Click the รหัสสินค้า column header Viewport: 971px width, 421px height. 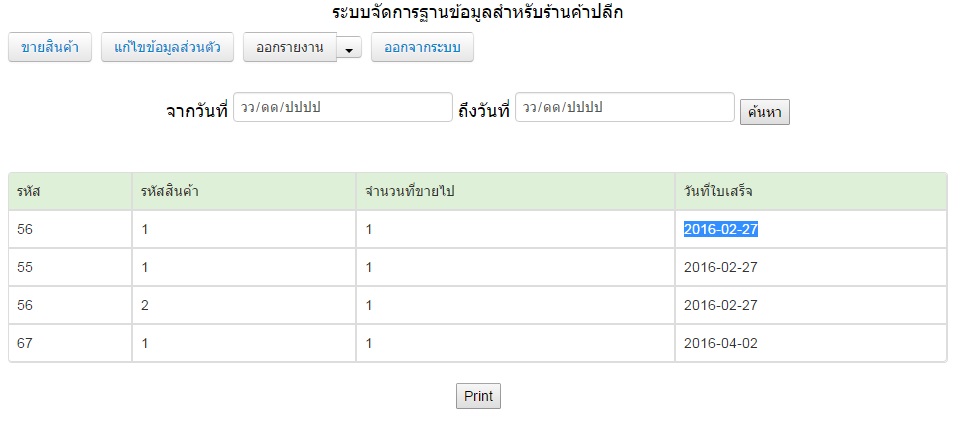click(168, 191)
